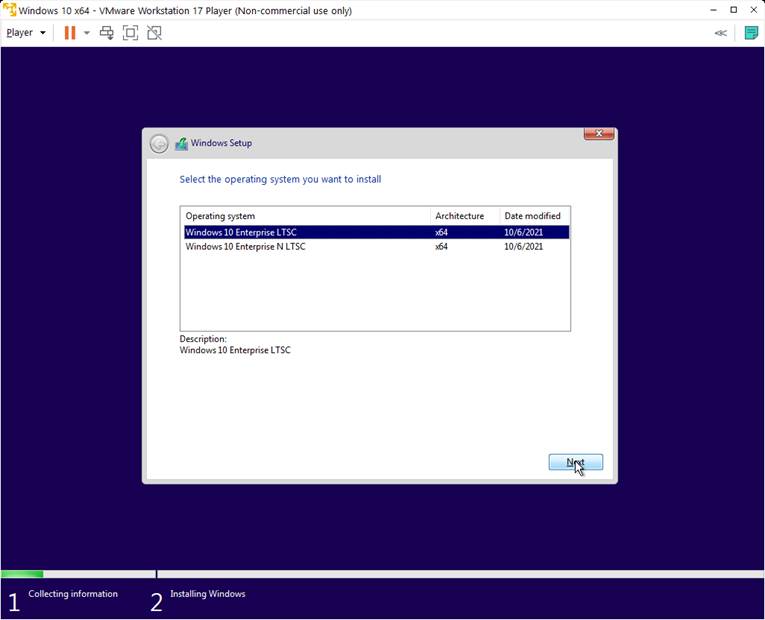
Task: Sort by Operating system column header
Action: [x=305, y=216]
